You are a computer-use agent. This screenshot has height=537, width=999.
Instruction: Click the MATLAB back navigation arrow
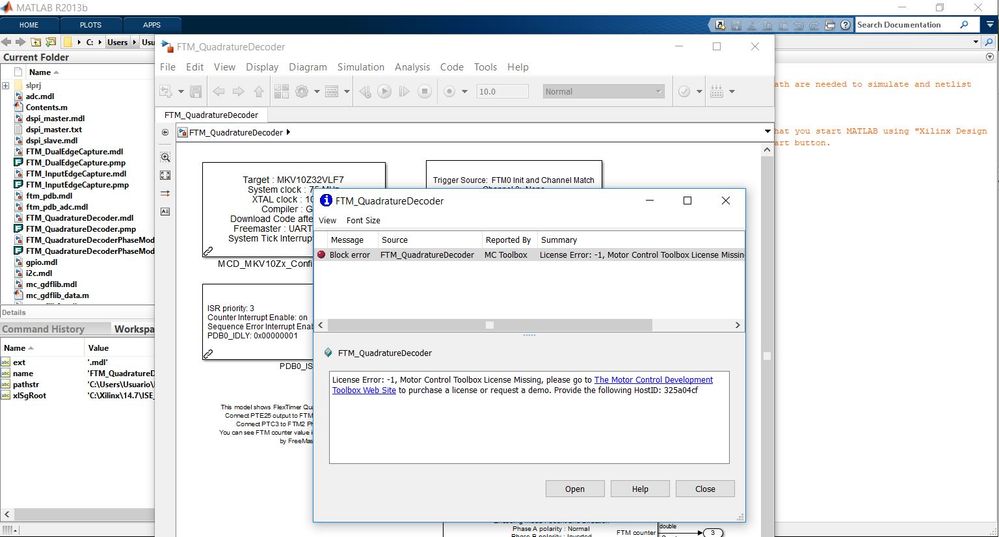coord(6,42)
